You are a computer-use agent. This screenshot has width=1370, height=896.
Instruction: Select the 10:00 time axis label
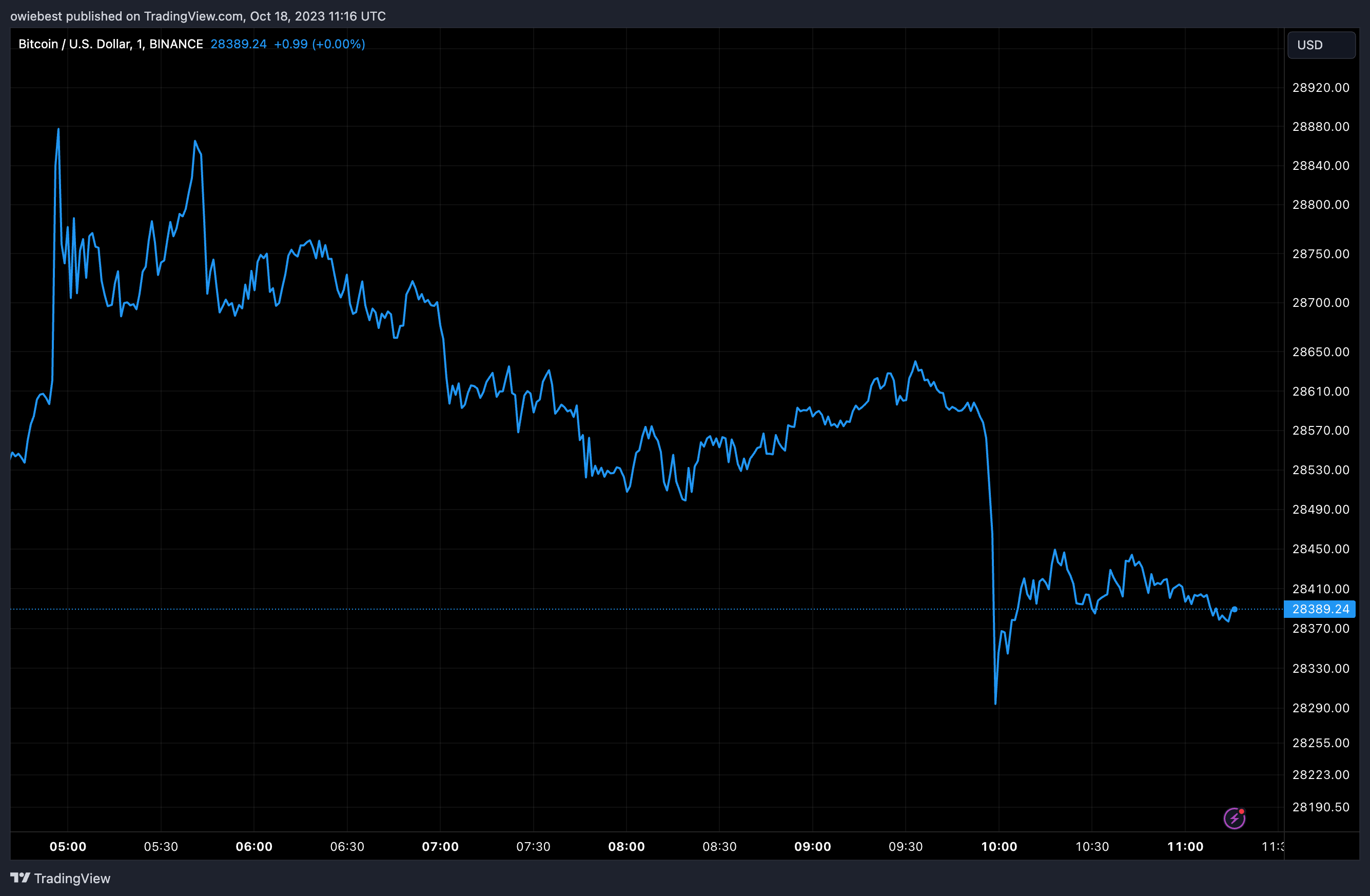tap(999, 846)
